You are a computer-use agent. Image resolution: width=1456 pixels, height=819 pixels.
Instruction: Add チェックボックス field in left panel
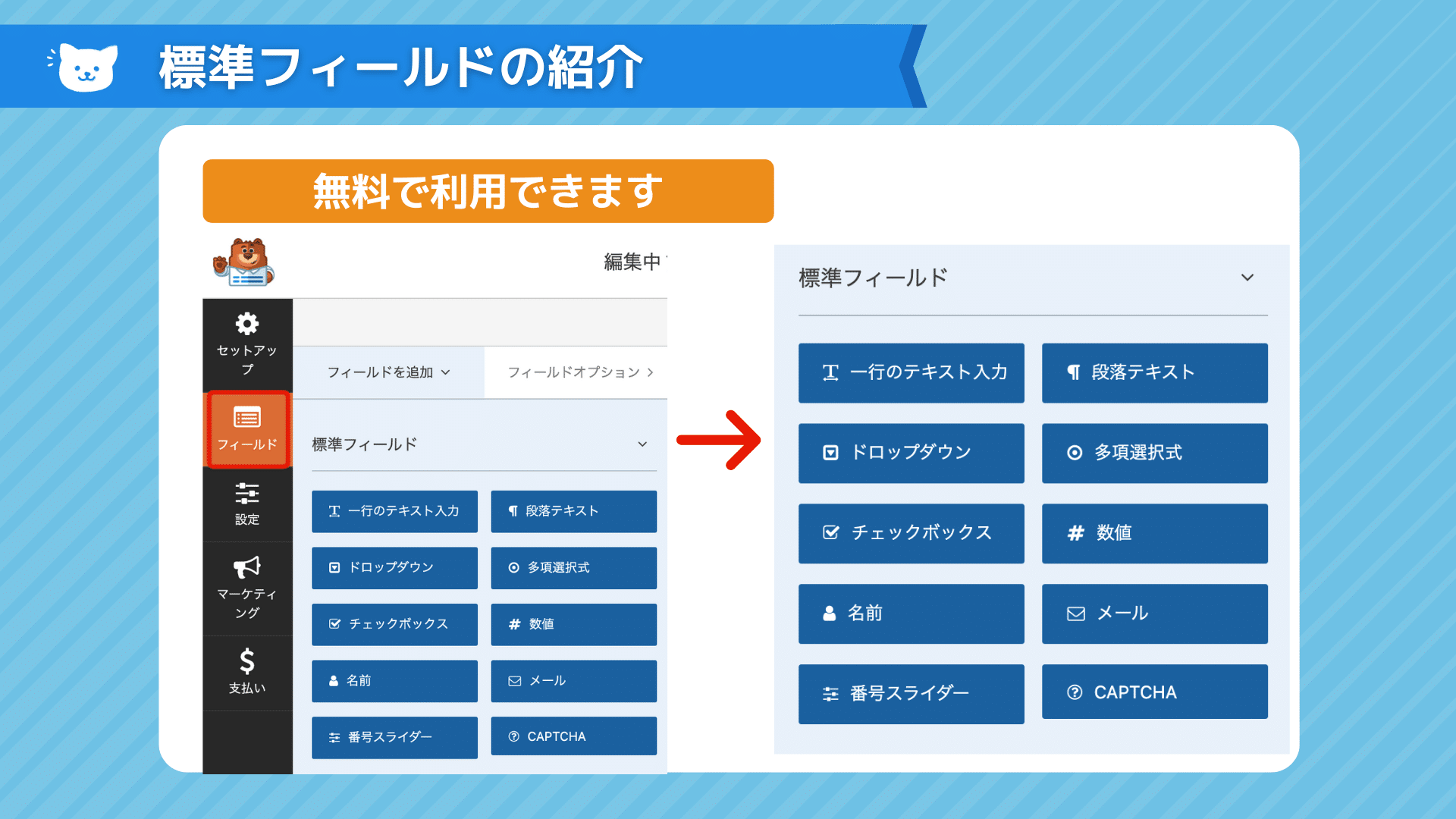point(394,624)
